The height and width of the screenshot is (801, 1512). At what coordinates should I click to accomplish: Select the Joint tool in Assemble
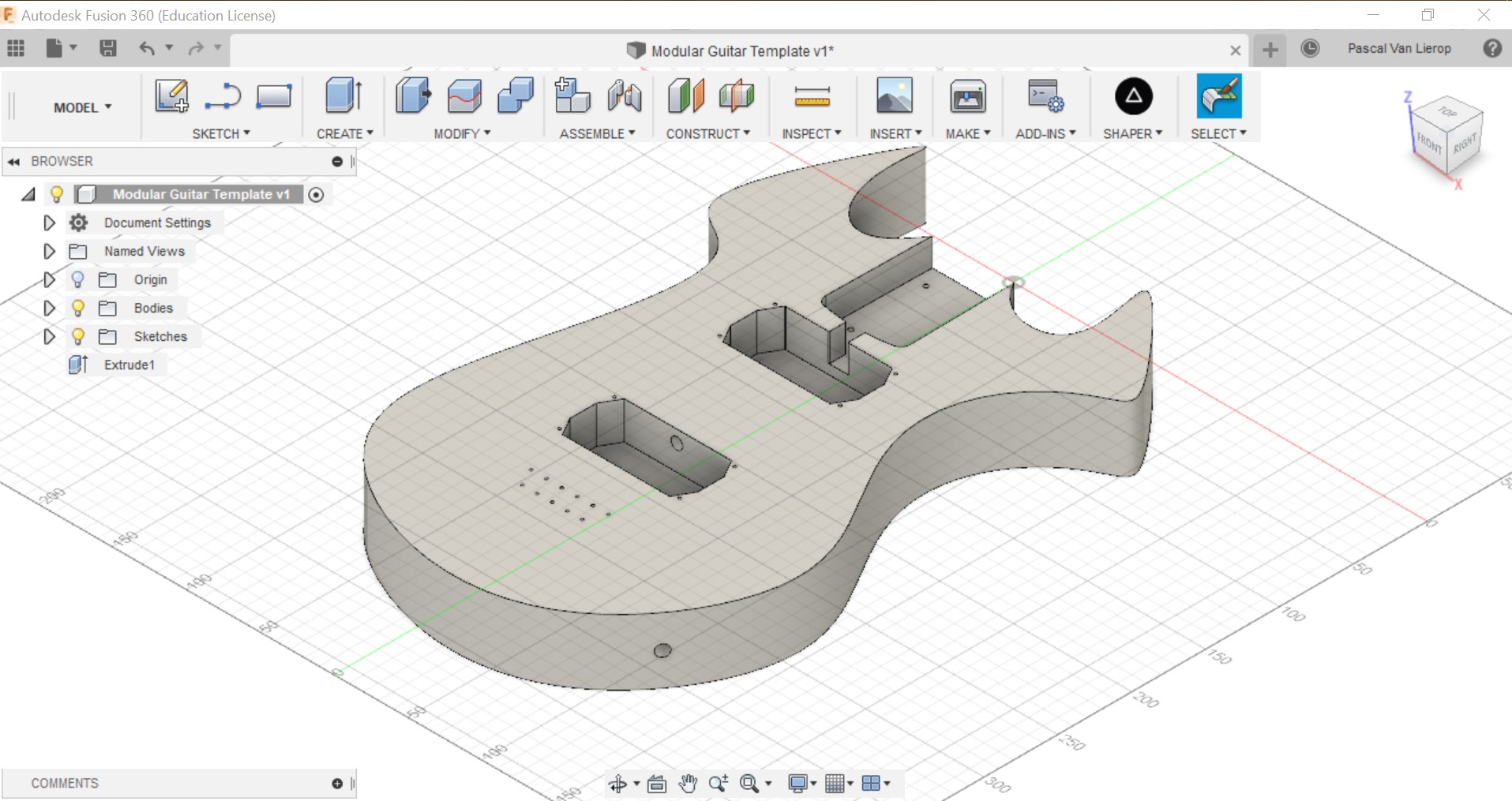(x=625, y=96)
